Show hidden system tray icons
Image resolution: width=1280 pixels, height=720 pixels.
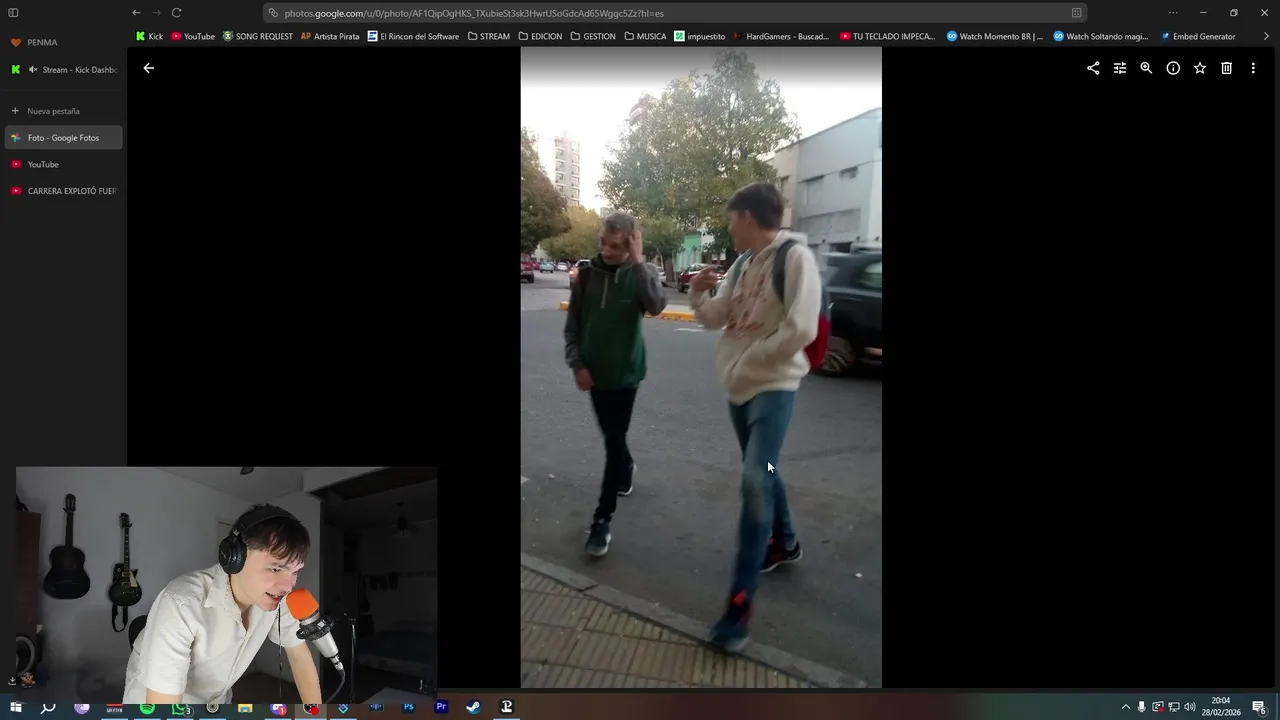(x=1125, y=707)
